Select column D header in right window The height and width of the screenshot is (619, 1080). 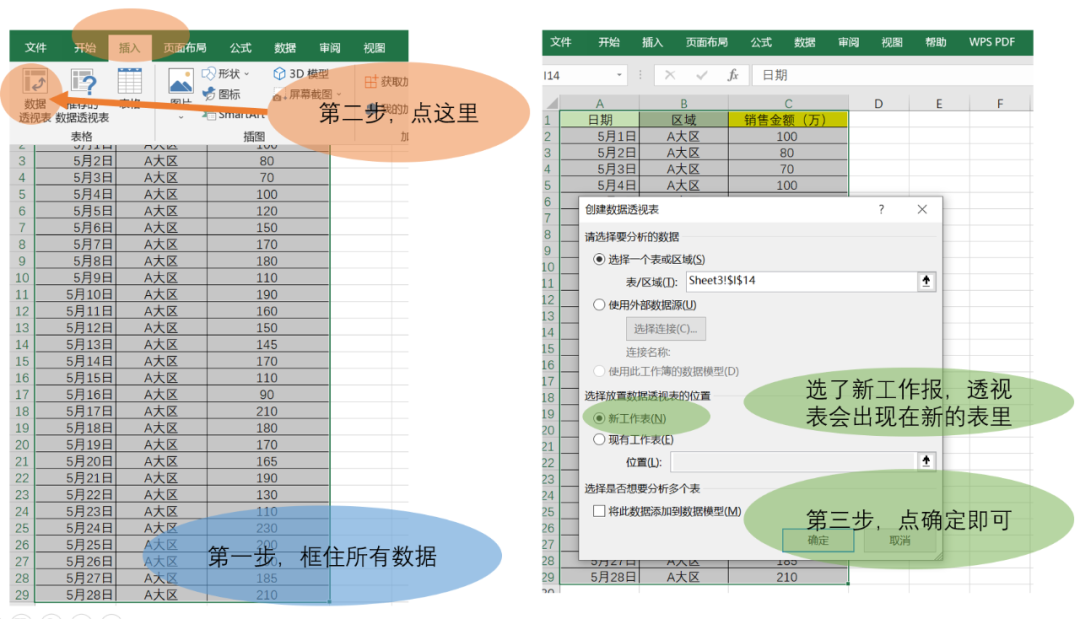[878, 103]
